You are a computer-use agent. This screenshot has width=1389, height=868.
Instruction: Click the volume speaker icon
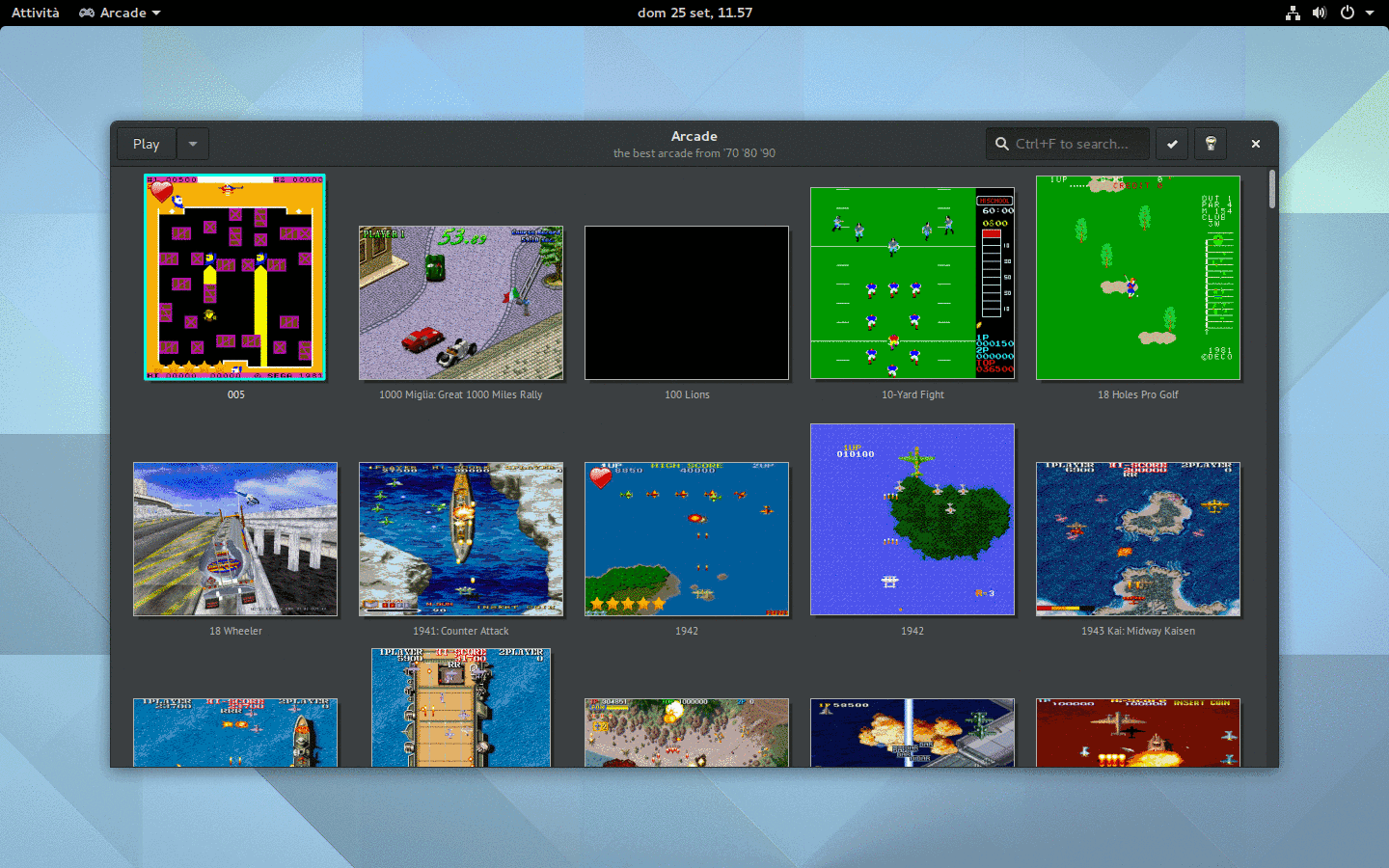click(x=1320, y=13)
